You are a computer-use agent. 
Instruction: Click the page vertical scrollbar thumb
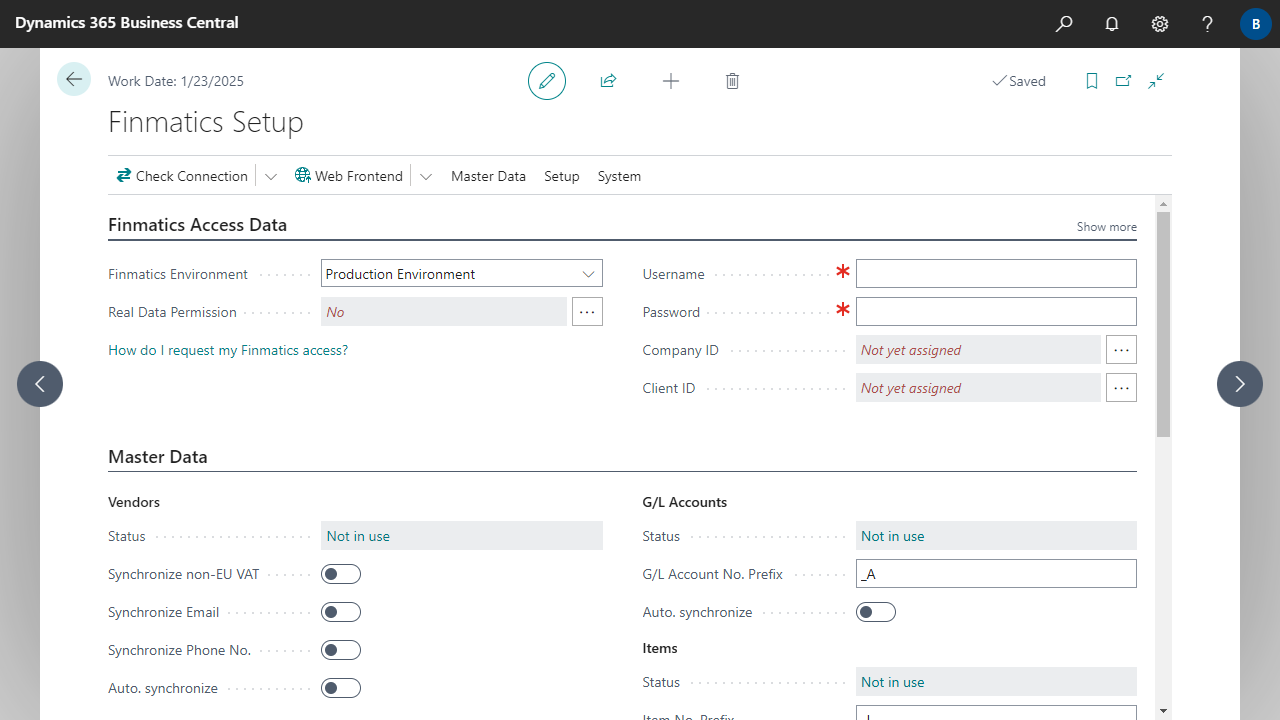pos(1163,324)
